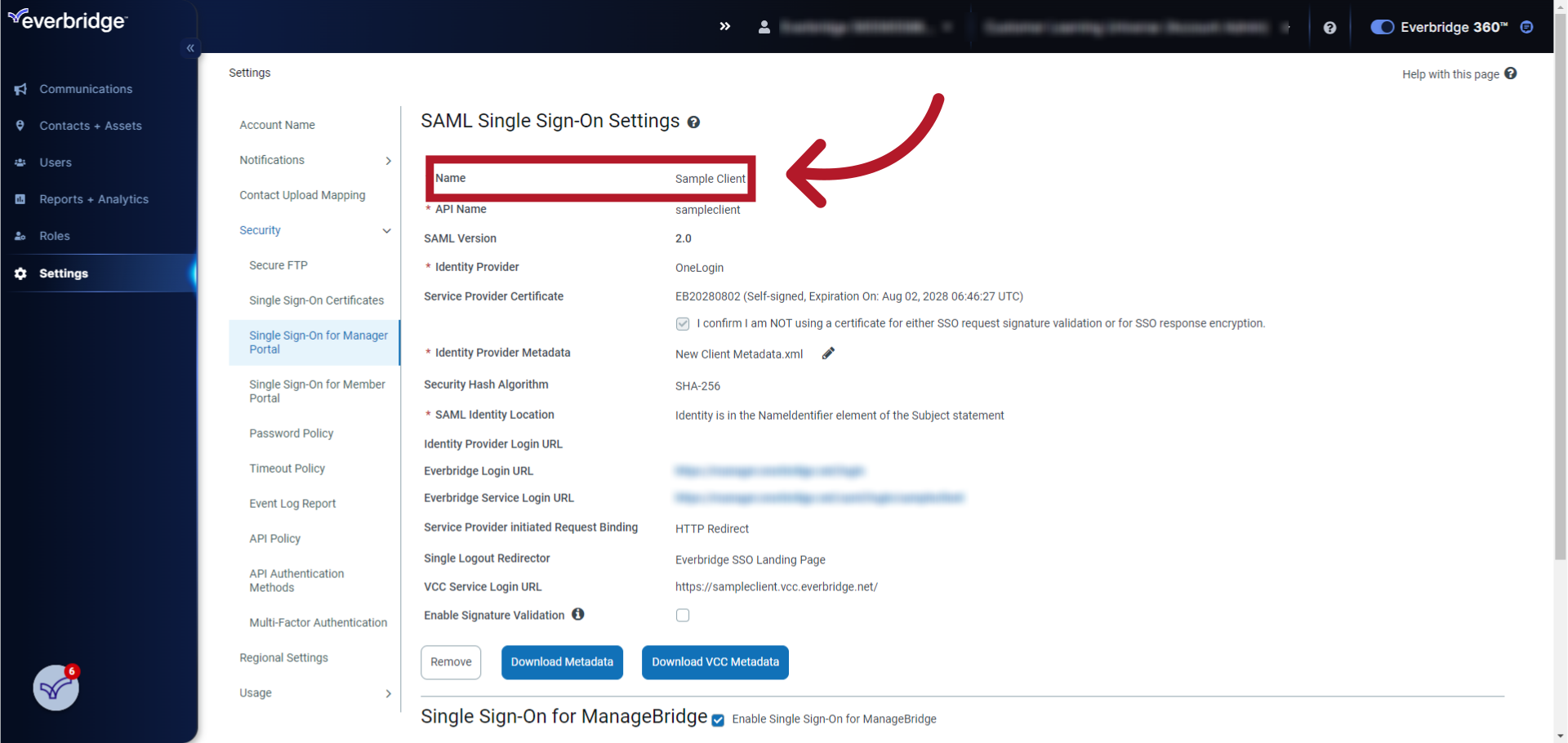
Task: Open the info tooltip beside Enable Signature Validation
Action: click(577, 614)
